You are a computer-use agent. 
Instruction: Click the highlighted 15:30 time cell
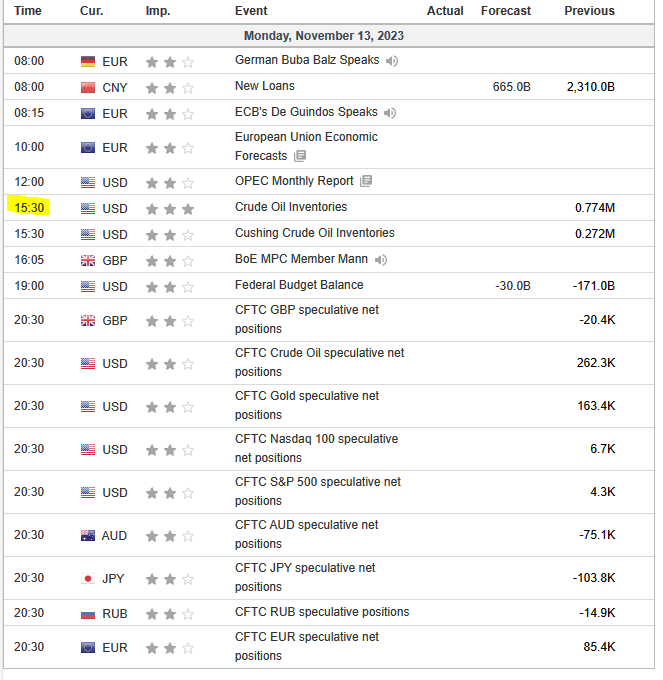29,208
